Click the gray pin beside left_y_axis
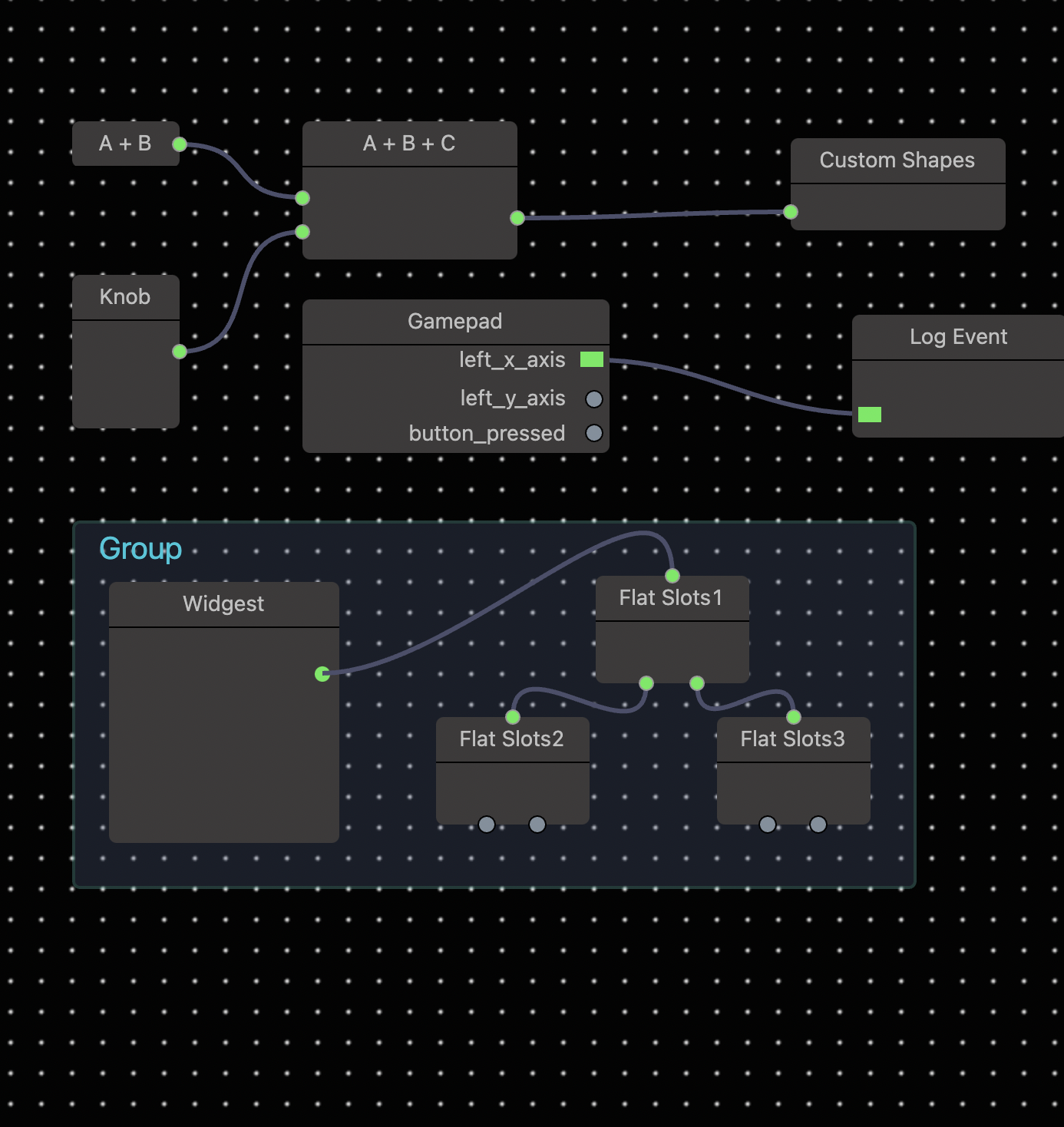 [594, 399]
